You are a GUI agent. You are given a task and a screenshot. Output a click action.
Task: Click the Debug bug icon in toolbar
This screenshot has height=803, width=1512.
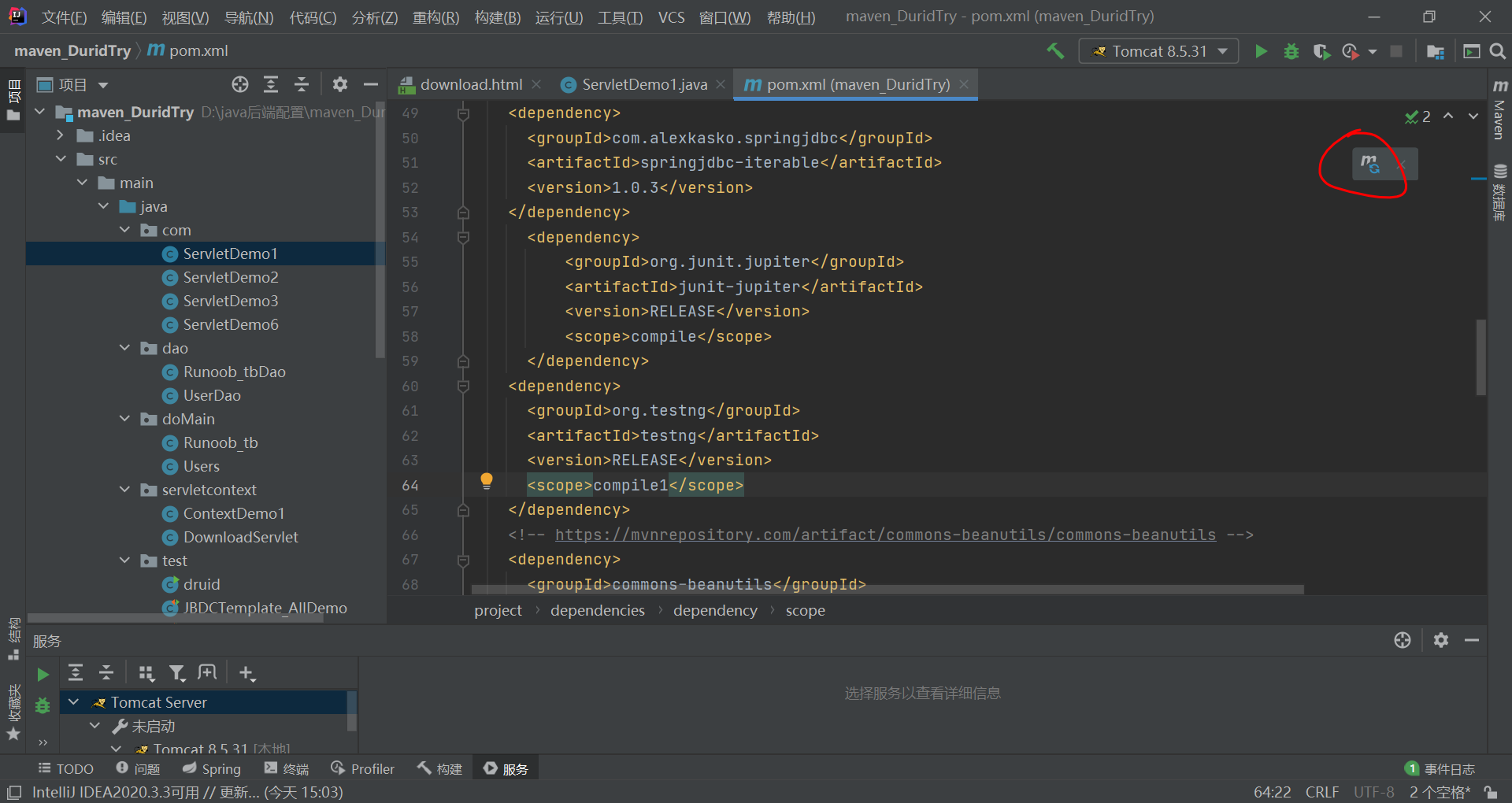[x=1291, y=52]
